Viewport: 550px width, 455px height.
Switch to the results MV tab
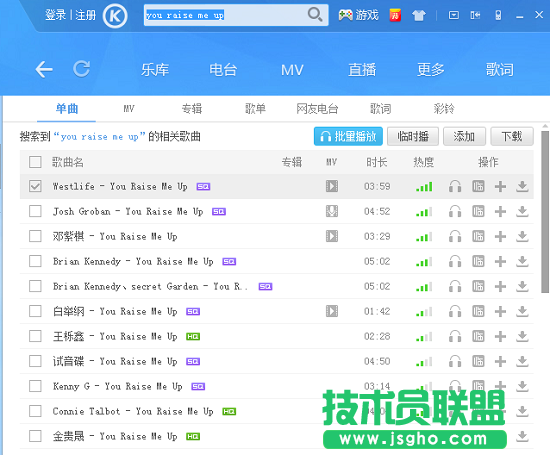click(x=129, y=109)
